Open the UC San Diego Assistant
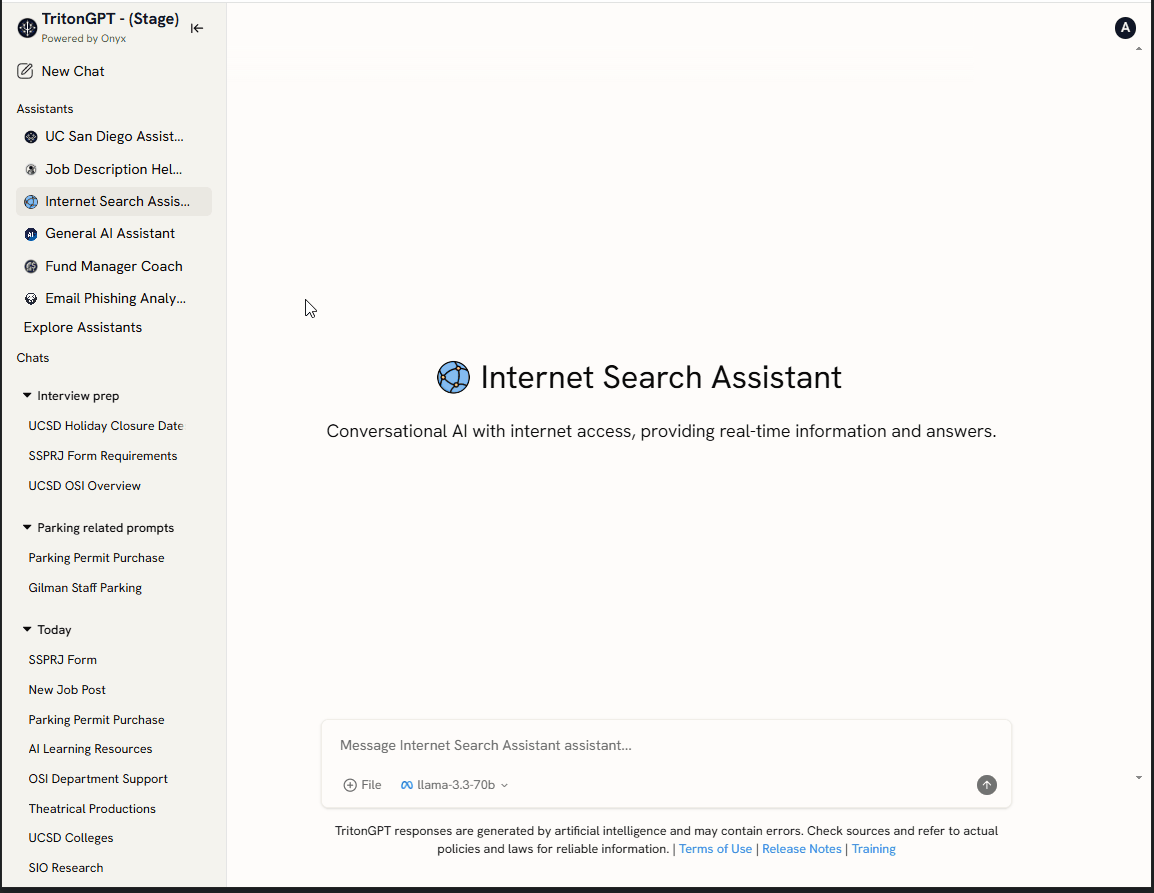The width and height of the screenshot is (1154, 893). [x=30, y=136]
